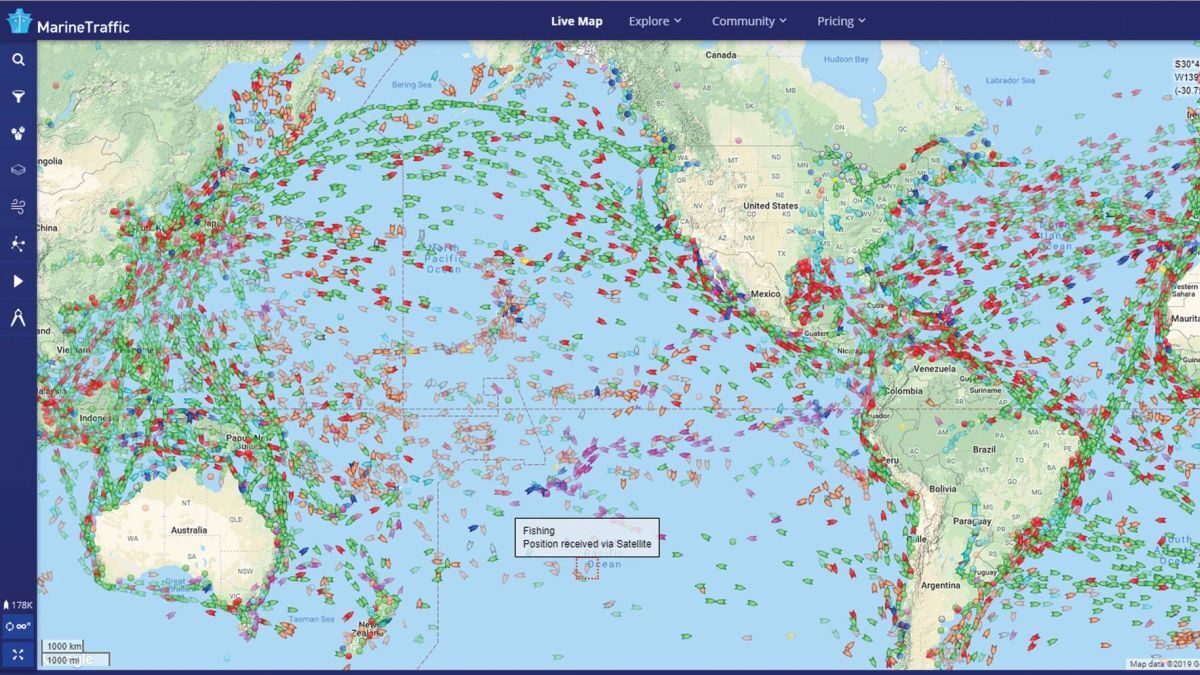
Task: Toggle fullscreen map view button
Action: (18, 654)
